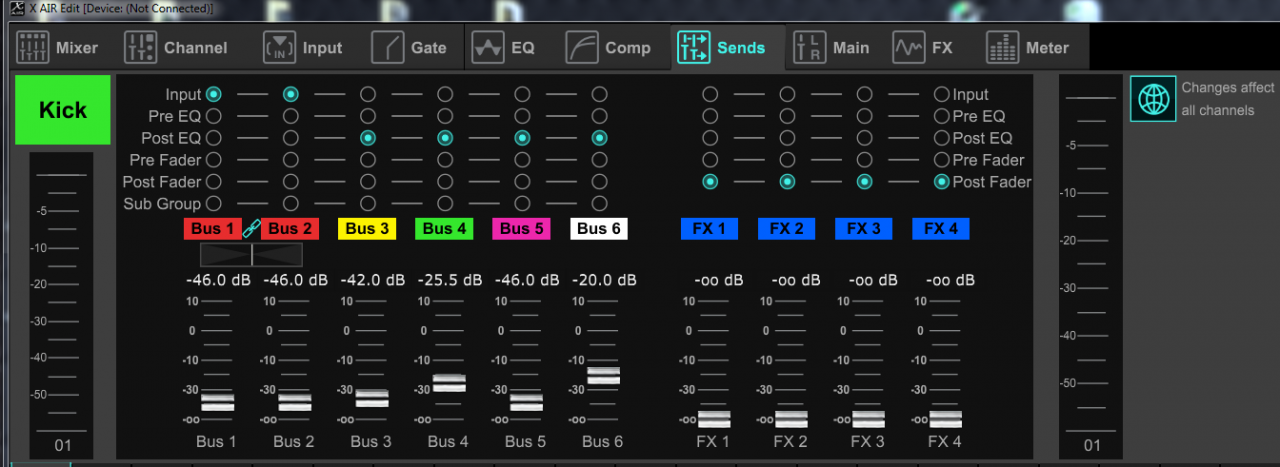Toggle the link icon between Bus 1 and Bus 2
The width and height of the screenshot is (1280, 467).
[x=251, y=229]
